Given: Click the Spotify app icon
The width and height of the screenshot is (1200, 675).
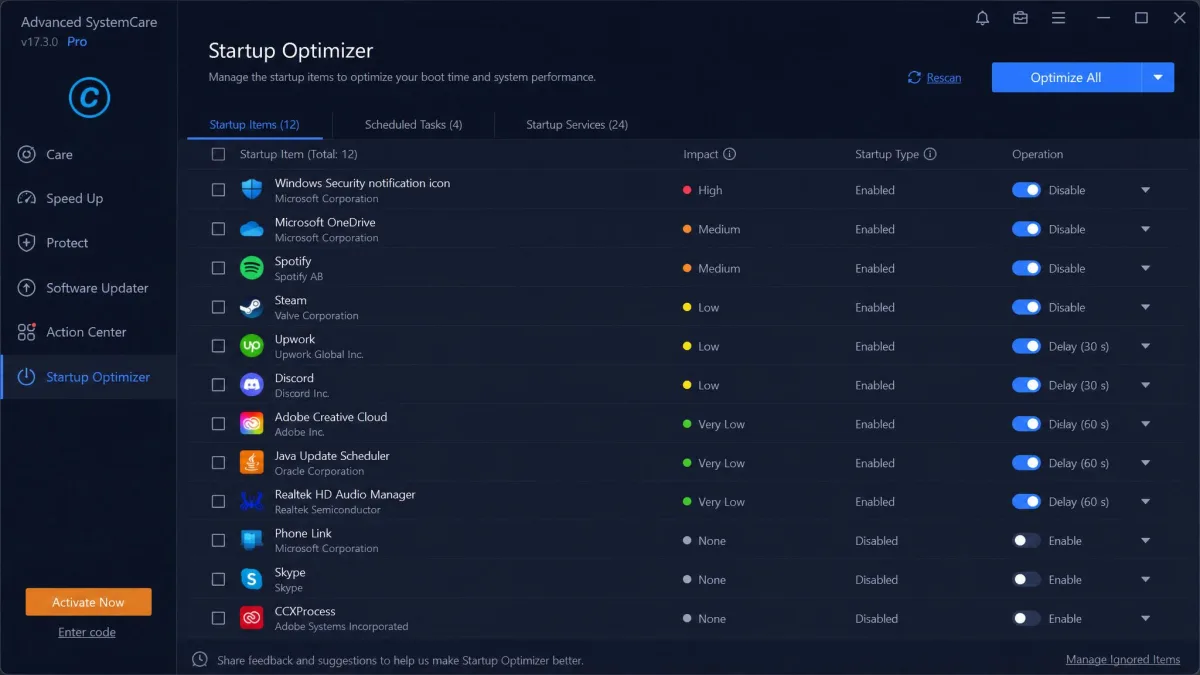Looking at the screenshot, I should 252,268.
